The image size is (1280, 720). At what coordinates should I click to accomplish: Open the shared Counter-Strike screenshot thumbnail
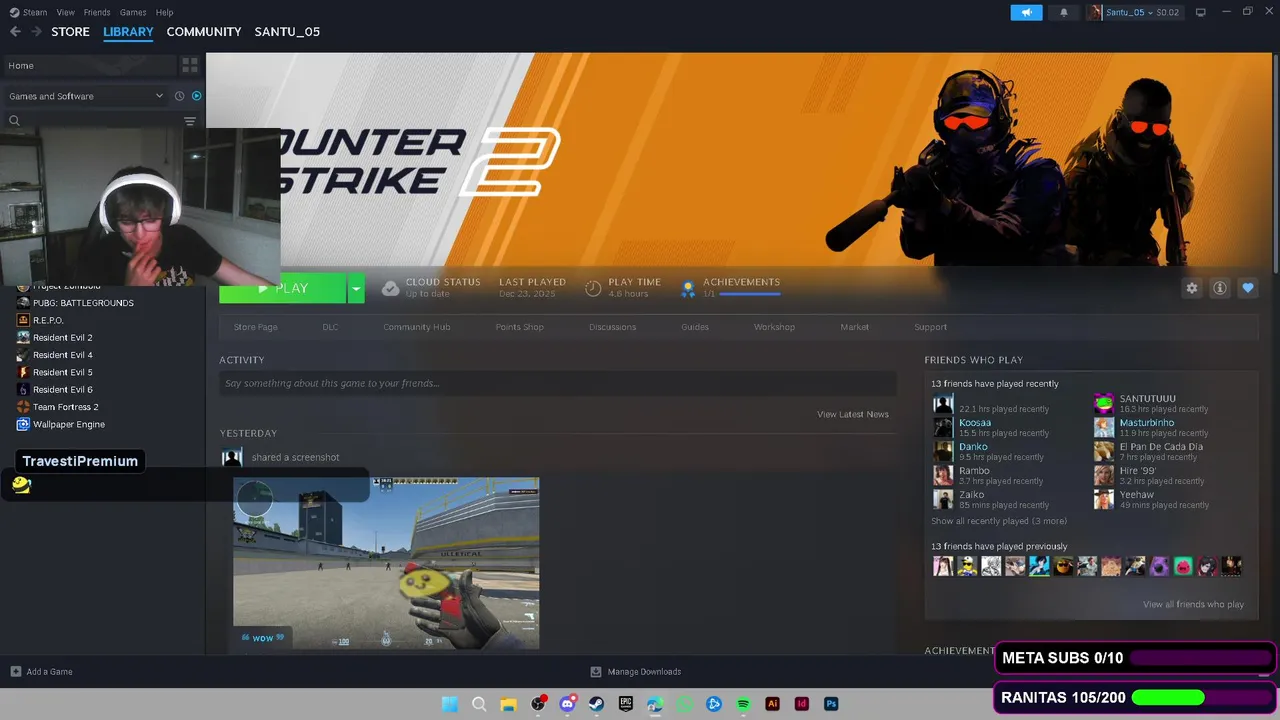(386, 563)
